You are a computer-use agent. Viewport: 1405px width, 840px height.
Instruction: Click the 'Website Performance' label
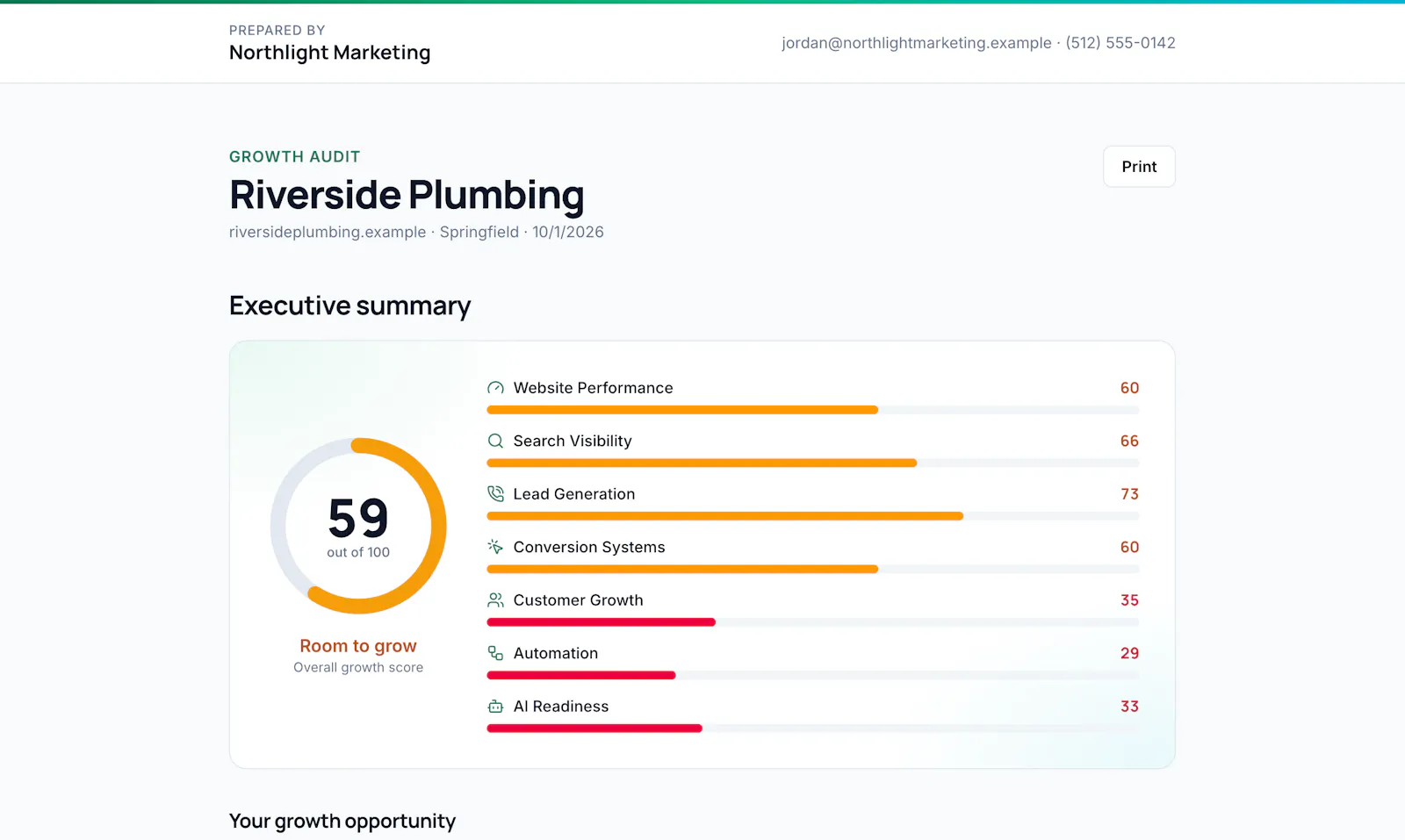click(593, 388)
